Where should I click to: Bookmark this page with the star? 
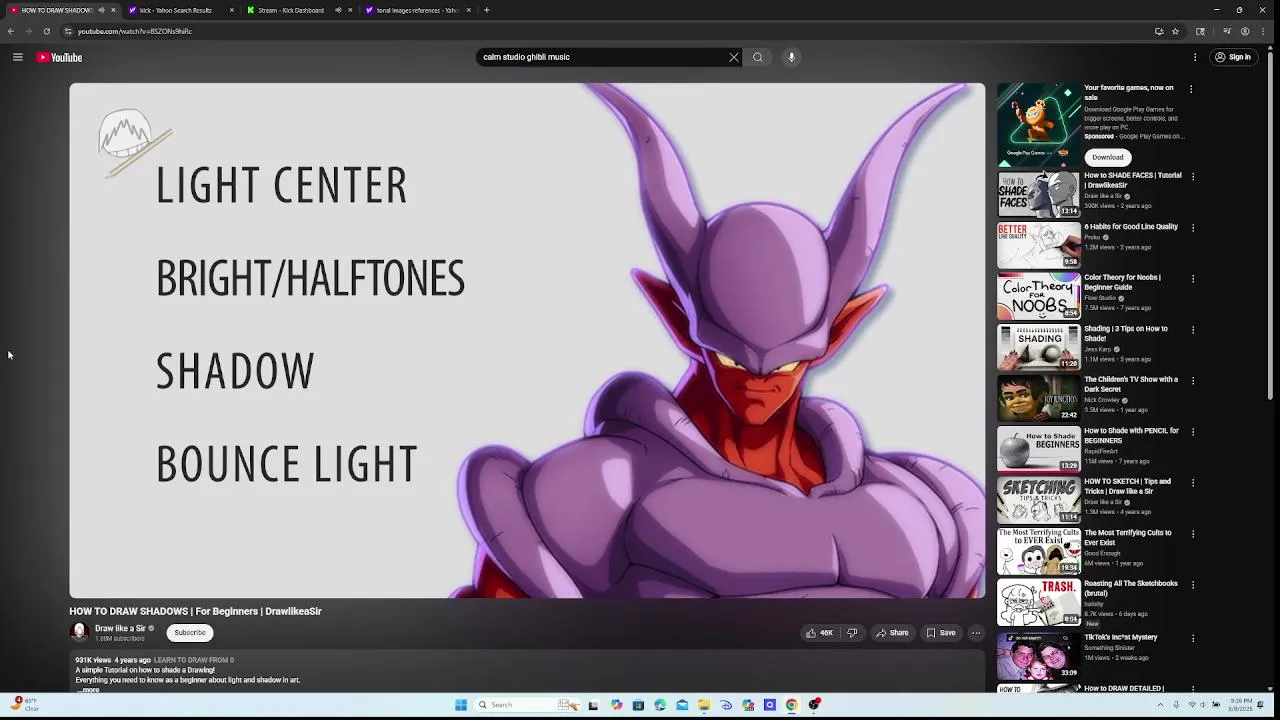[x=1175, y=31]
